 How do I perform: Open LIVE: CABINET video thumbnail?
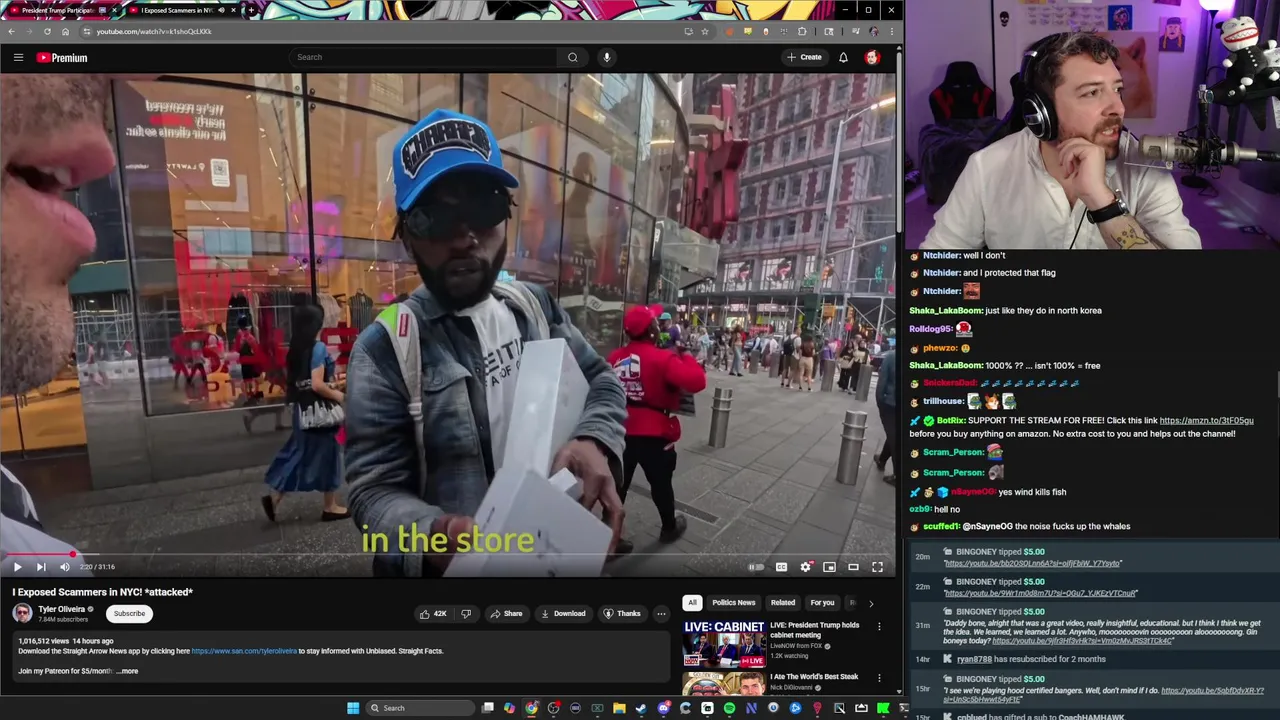click(724, 643)
